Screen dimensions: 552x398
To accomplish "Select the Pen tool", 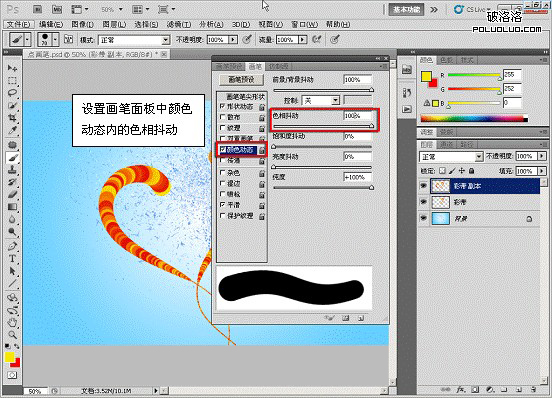I will [x=12, y=246].
